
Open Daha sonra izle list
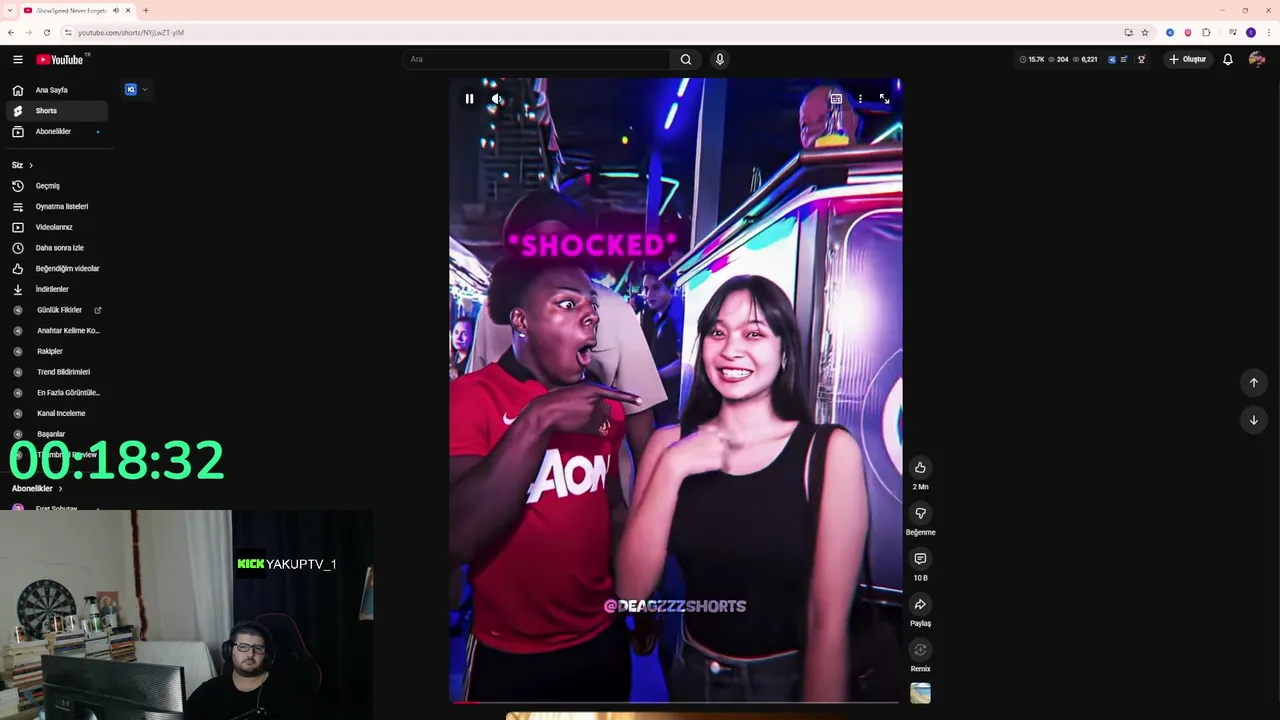(56, 248)
